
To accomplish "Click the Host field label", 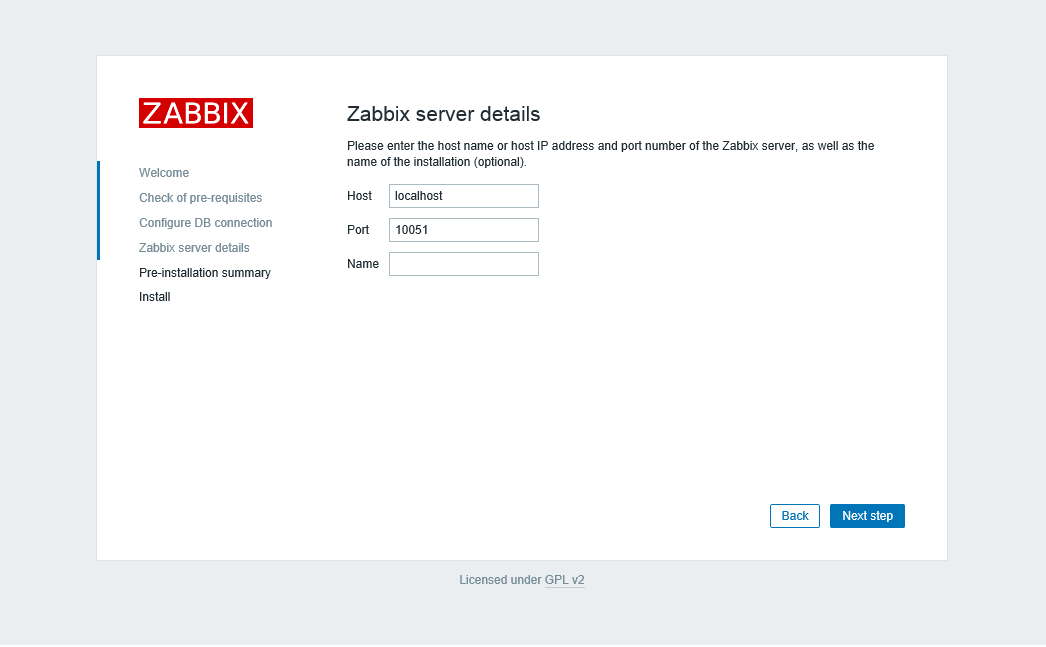I will (x=360, y=196).
